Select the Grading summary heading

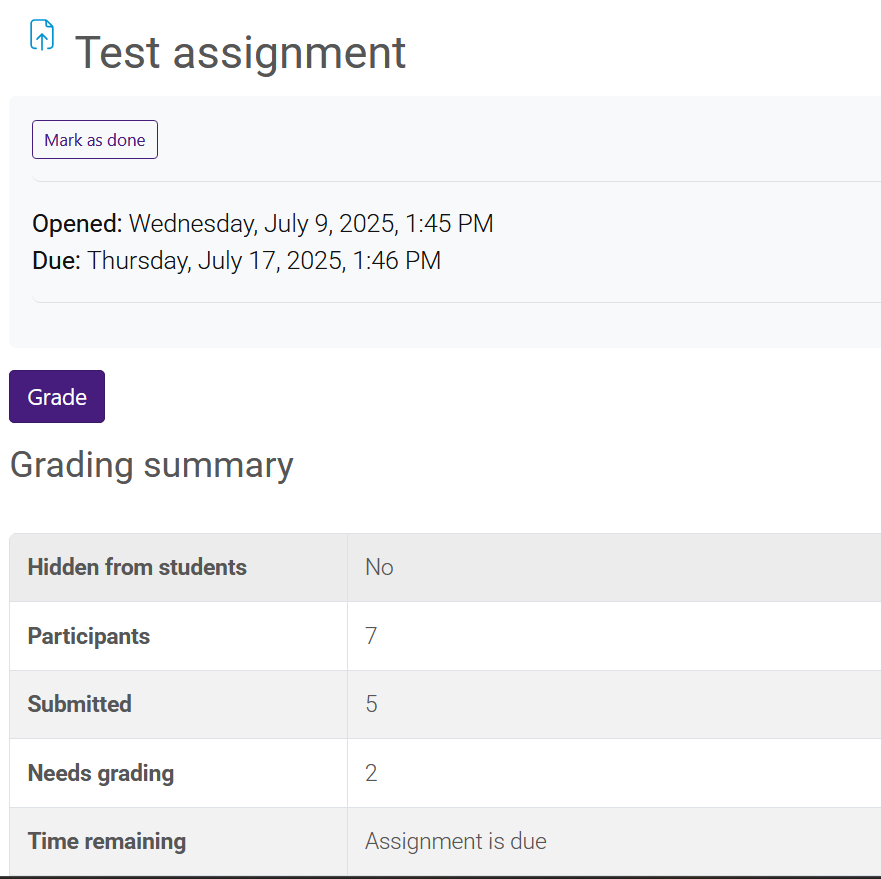pos(151,464)
